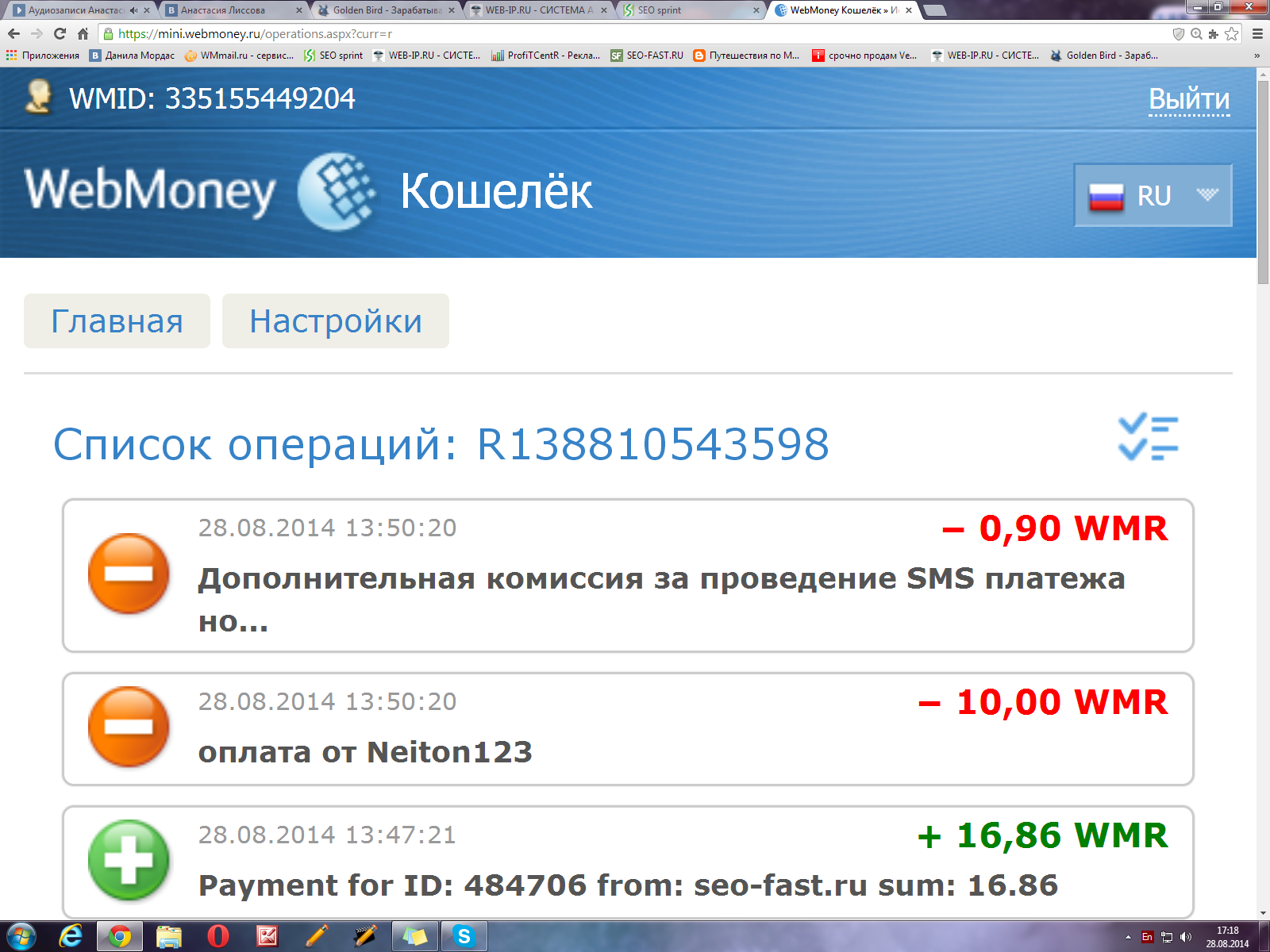
Task: Click the WMID user avatar icon
Action: (38, 98)
